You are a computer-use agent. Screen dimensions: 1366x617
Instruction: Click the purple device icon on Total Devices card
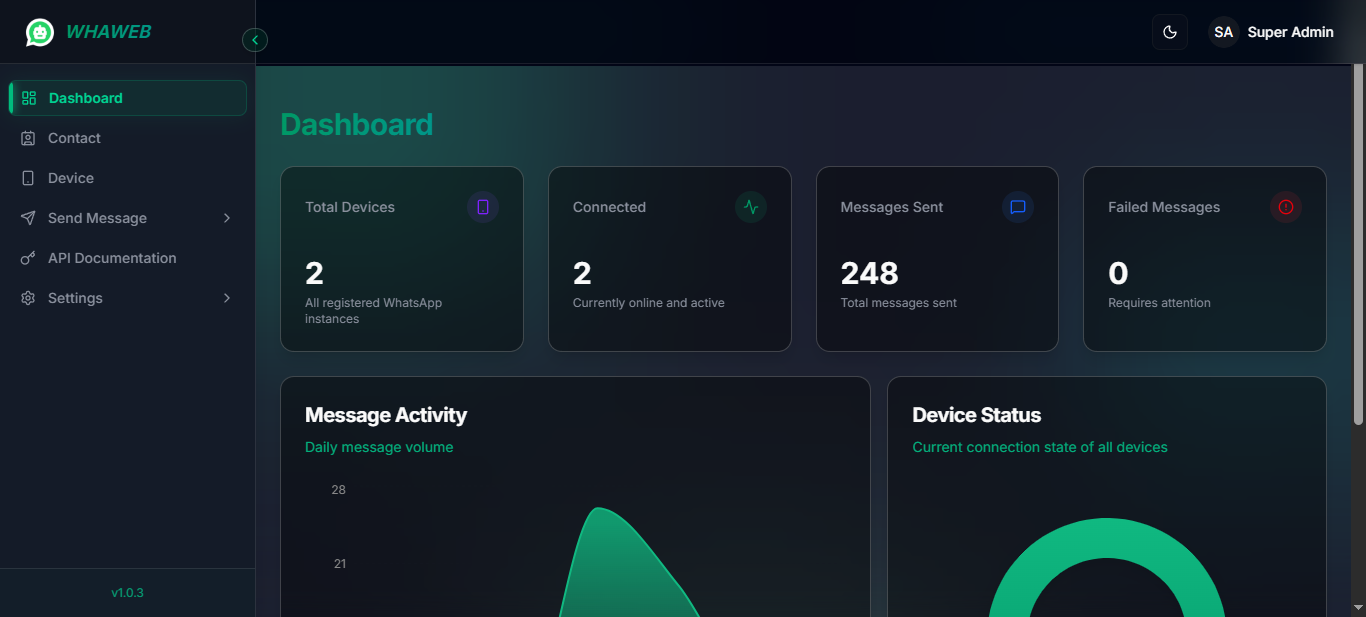483,207
